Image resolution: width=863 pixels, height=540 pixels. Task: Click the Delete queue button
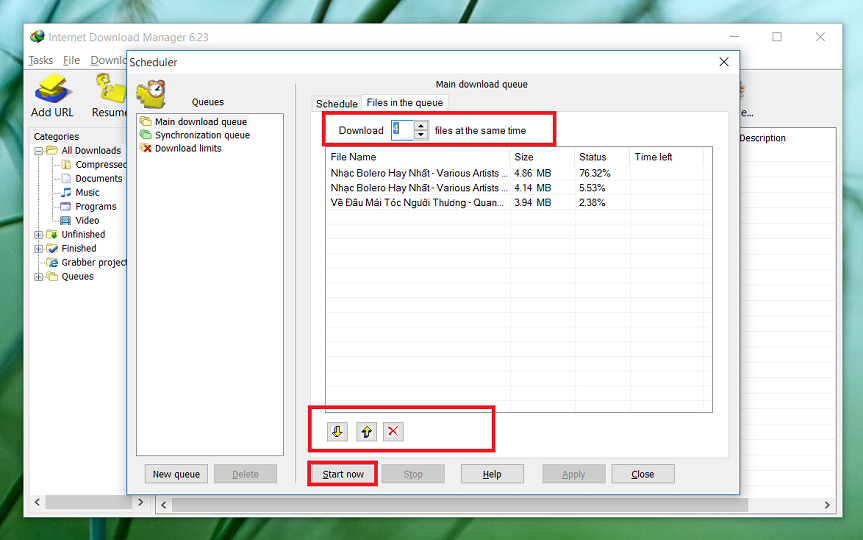coord(245,474)
